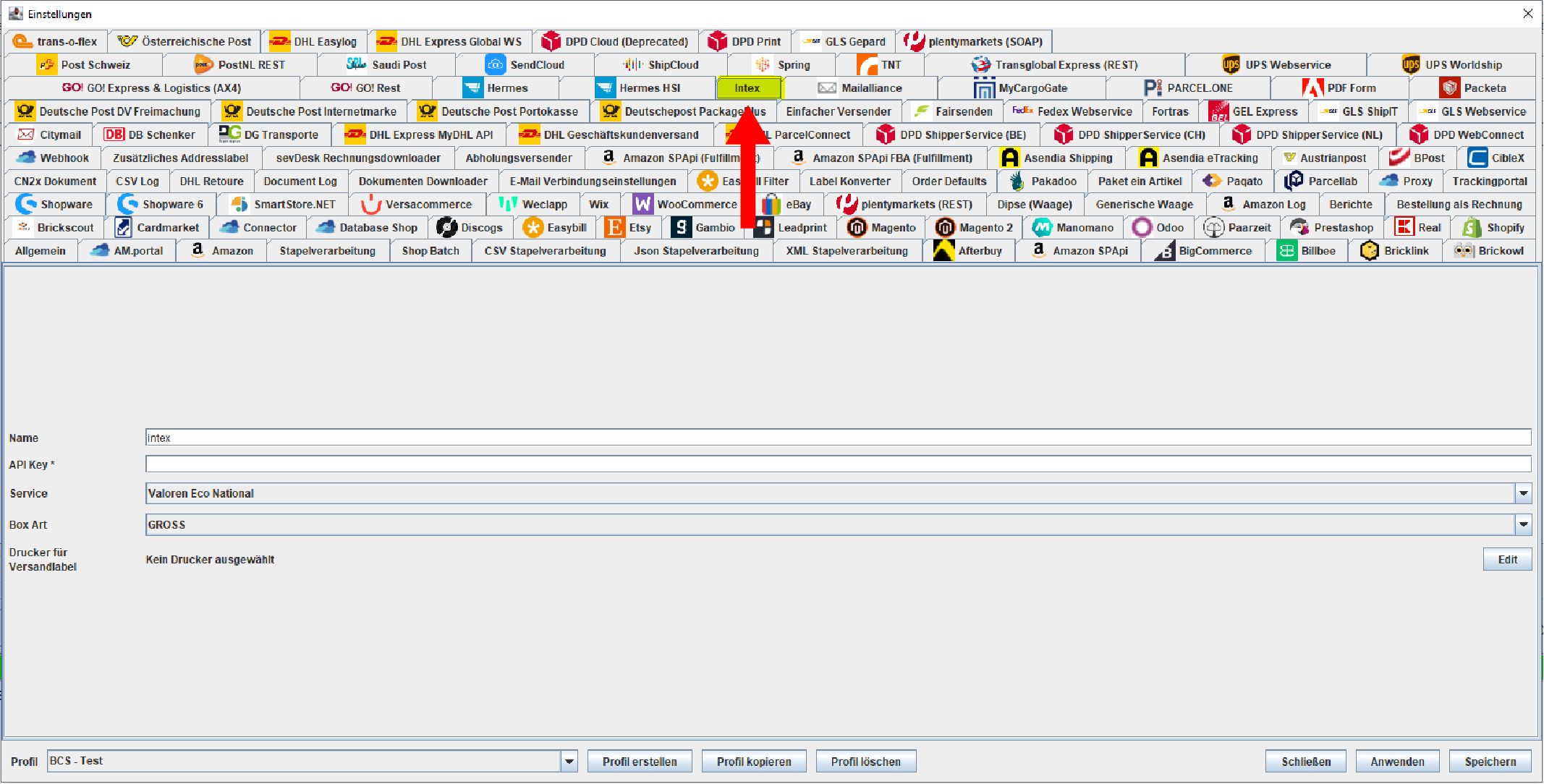Screen dimensions: 1544x784
Task: Click the Fedex Webservice logo icon
Action: [x=1022, y=111]
